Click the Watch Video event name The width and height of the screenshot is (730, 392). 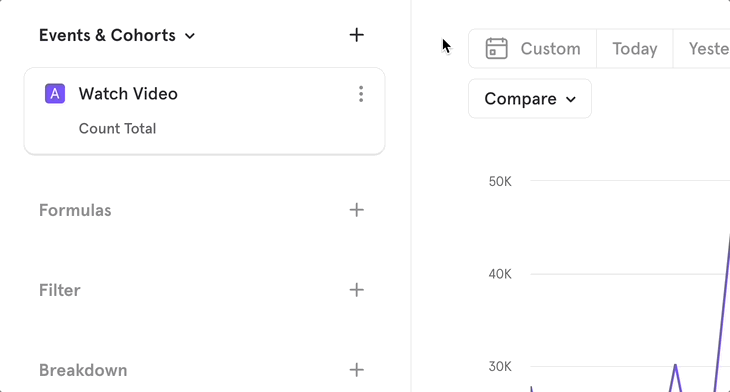[128, 94]
